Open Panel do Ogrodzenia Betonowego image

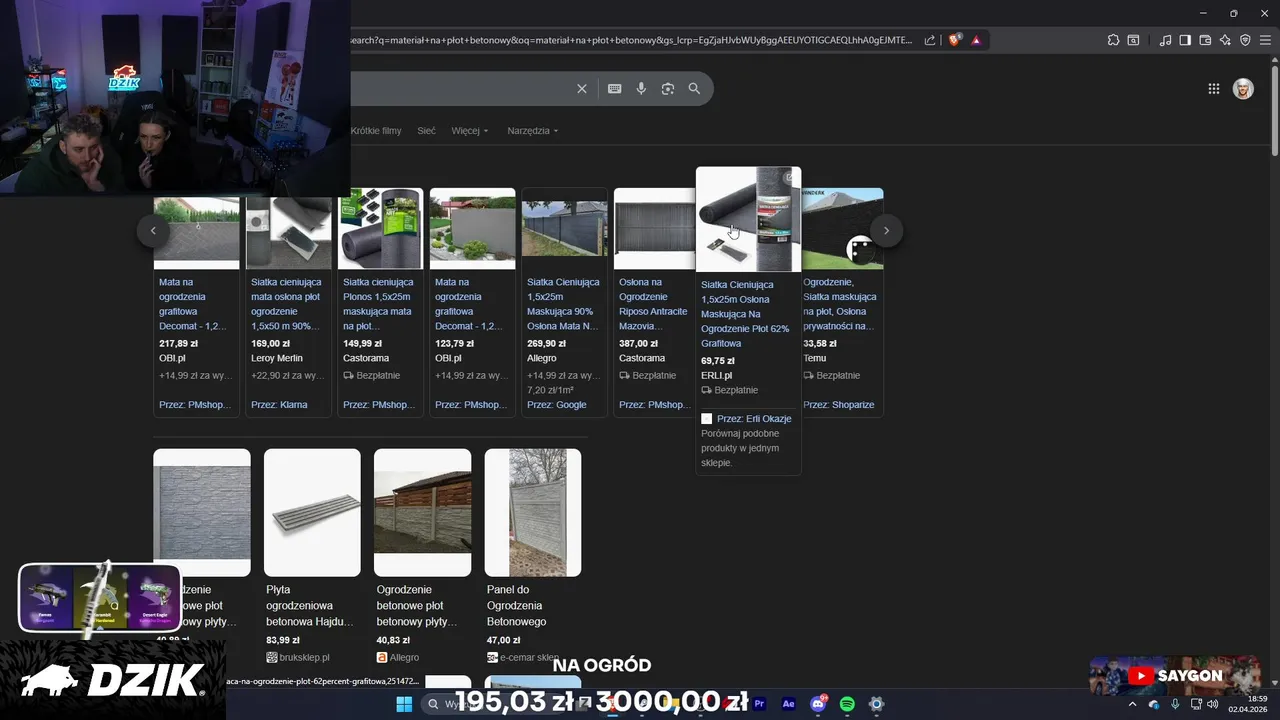(x=533, y=512)
